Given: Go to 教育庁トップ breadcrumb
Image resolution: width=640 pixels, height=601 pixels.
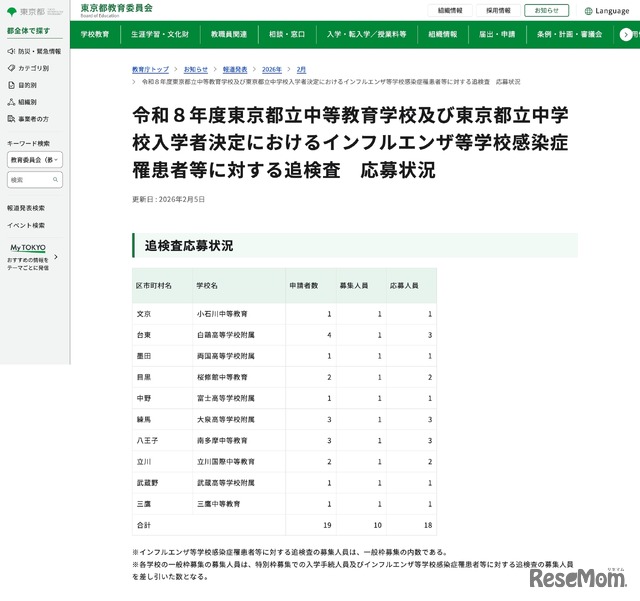Looking at the screenshot, I should [x=150, y=69].
